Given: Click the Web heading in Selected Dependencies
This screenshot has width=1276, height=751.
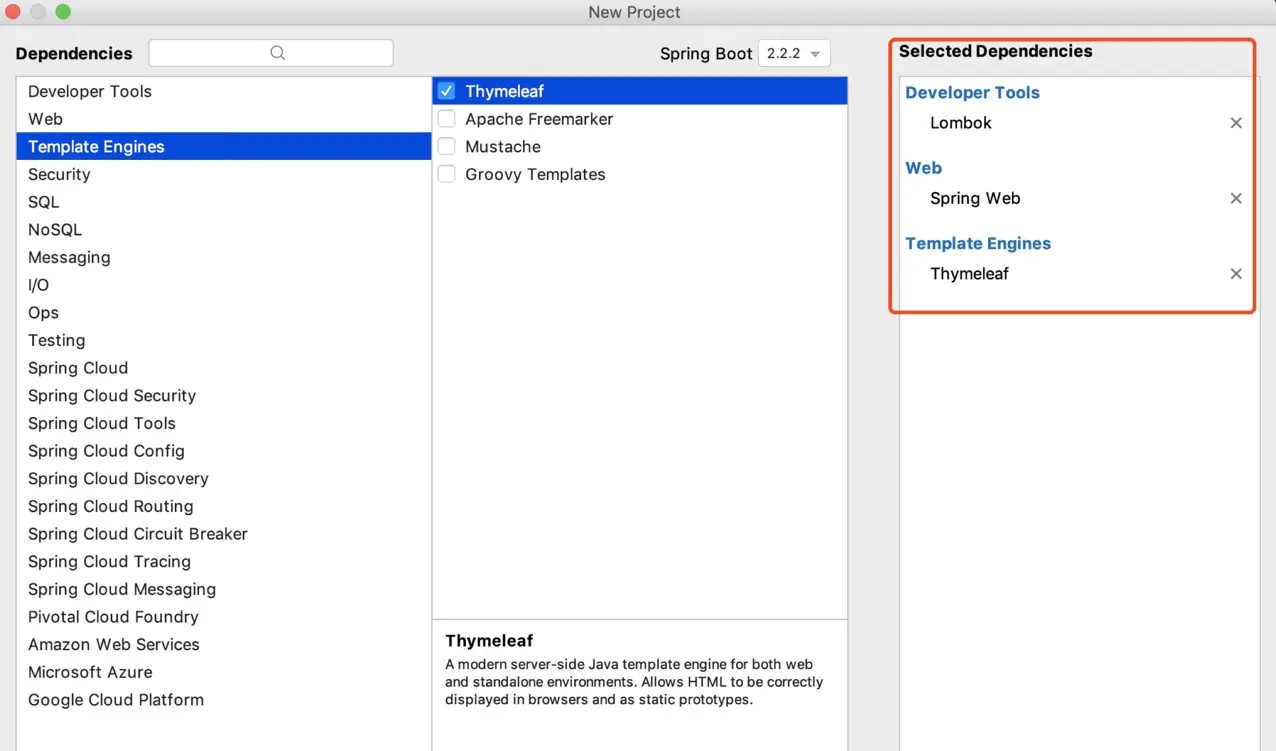Looking at the screenshot, I should [x=923, y=168].
